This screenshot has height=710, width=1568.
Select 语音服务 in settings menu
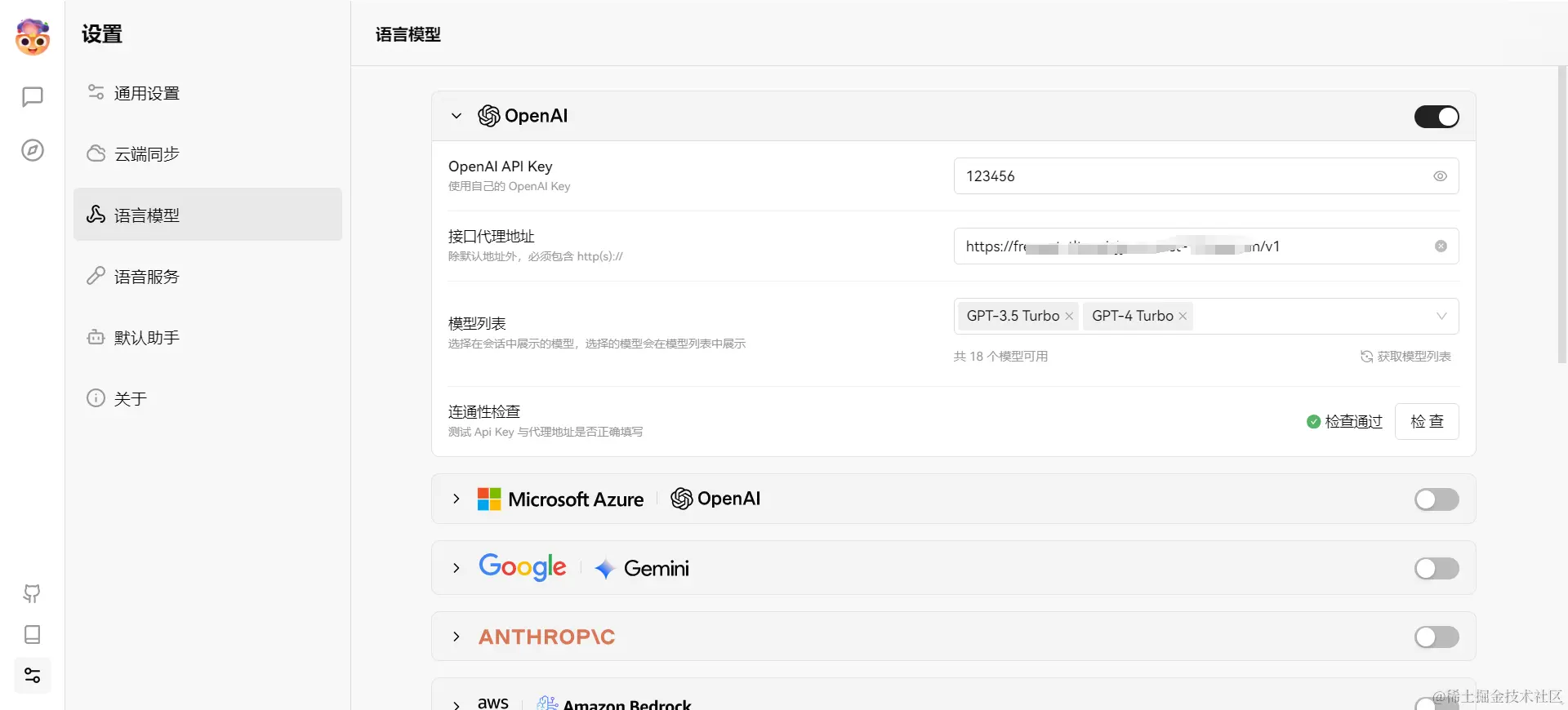(207, 276)
